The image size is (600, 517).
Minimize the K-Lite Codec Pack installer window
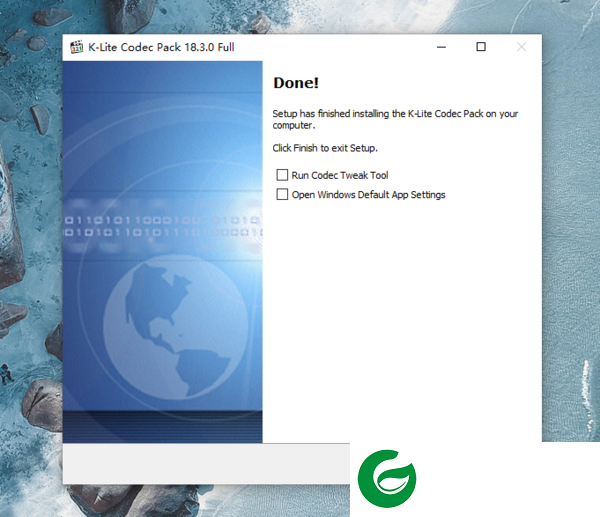point(442,47)
